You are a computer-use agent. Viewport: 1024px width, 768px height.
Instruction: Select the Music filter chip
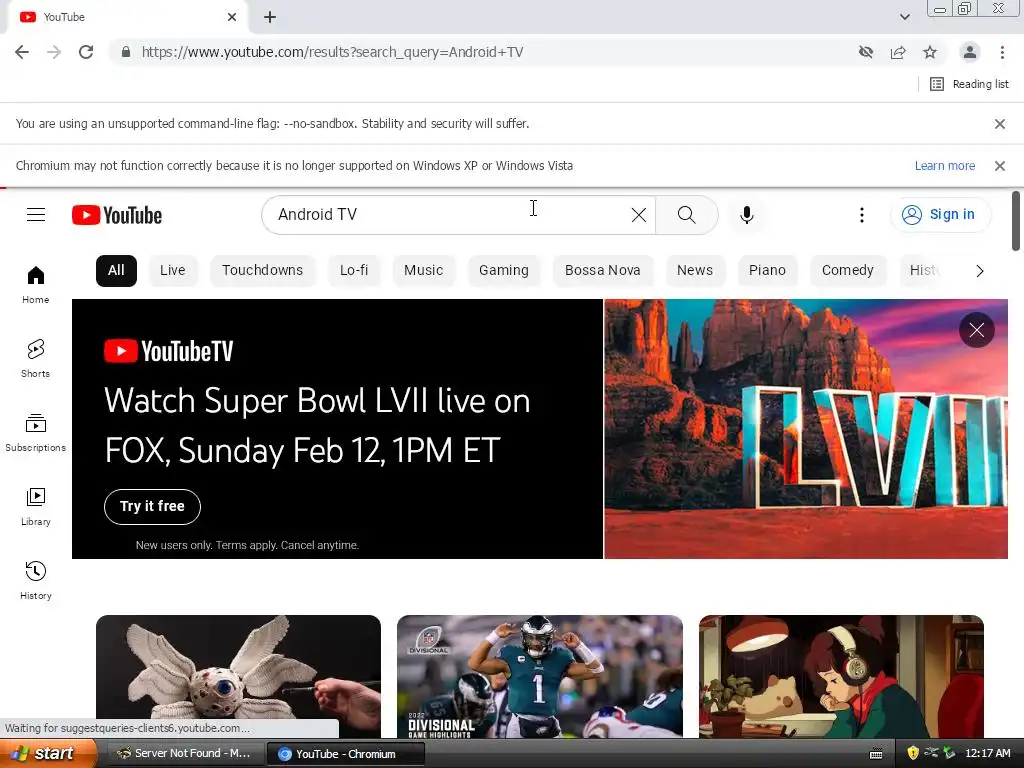point(423,271)
